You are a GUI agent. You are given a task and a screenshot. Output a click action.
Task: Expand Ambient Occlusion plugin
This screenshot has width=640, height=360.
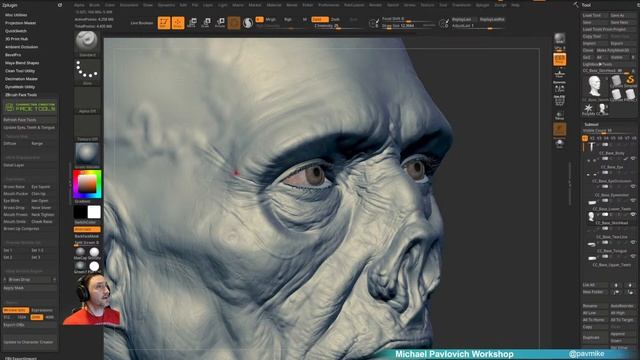pos(21,47)
